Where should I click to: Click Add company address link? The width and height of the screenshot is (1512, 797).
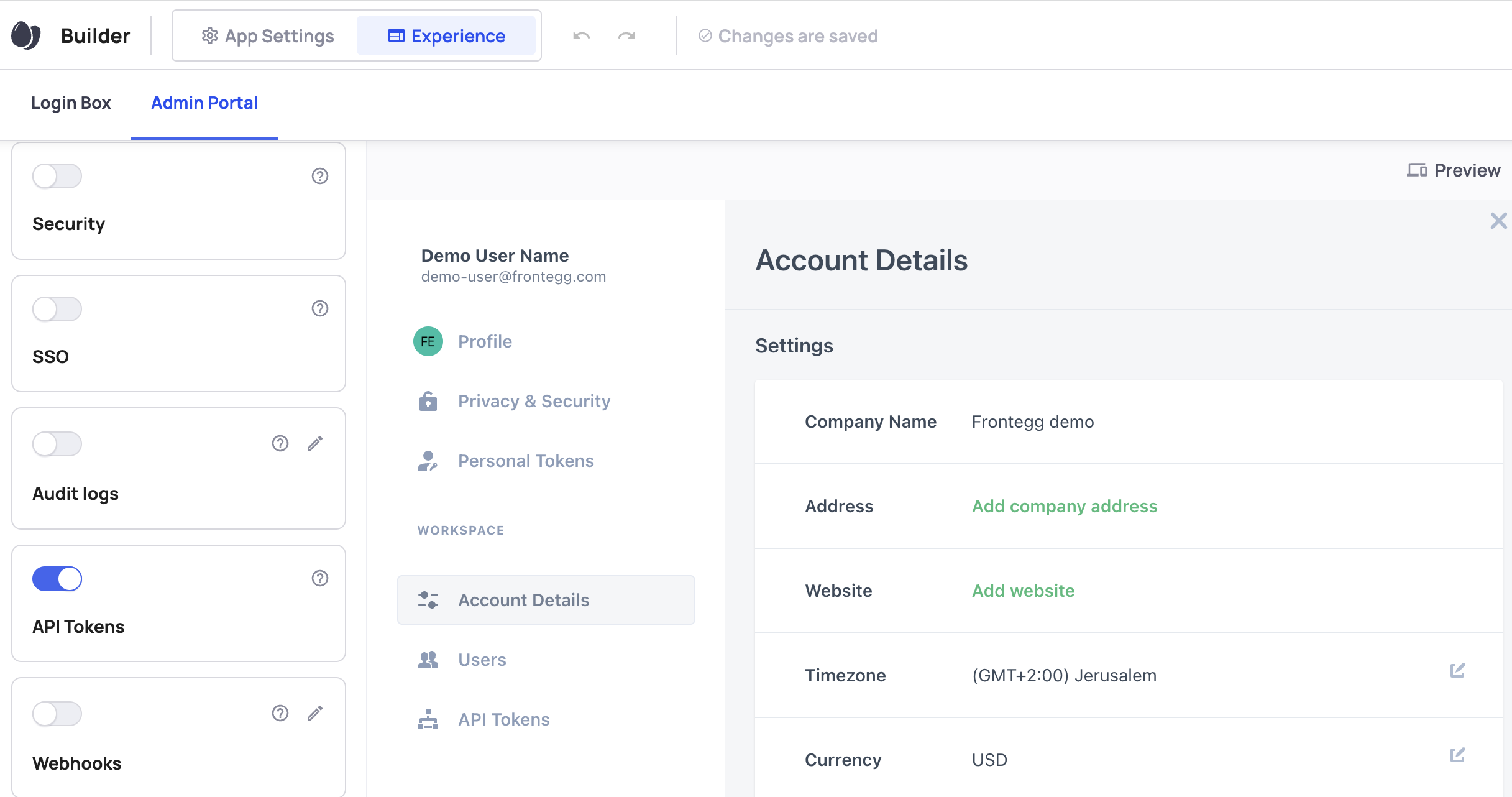(1064, 506)
